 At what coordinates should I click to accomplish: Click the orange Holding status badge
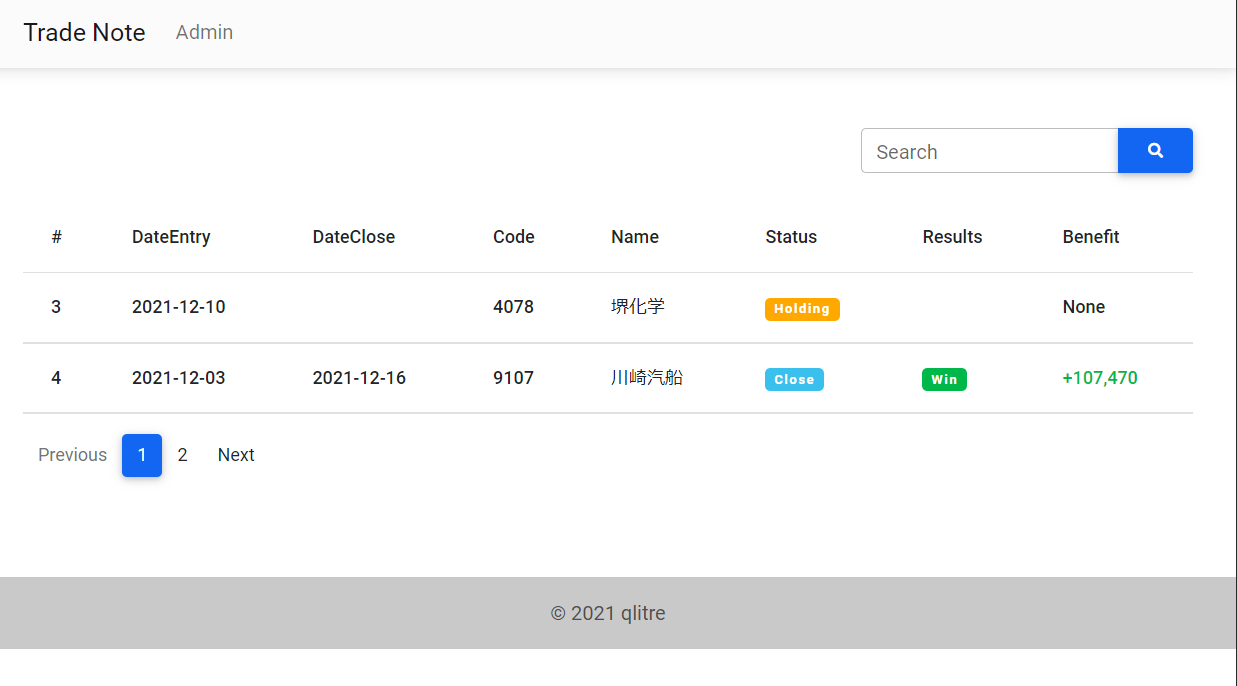click(x=802, y=309)
